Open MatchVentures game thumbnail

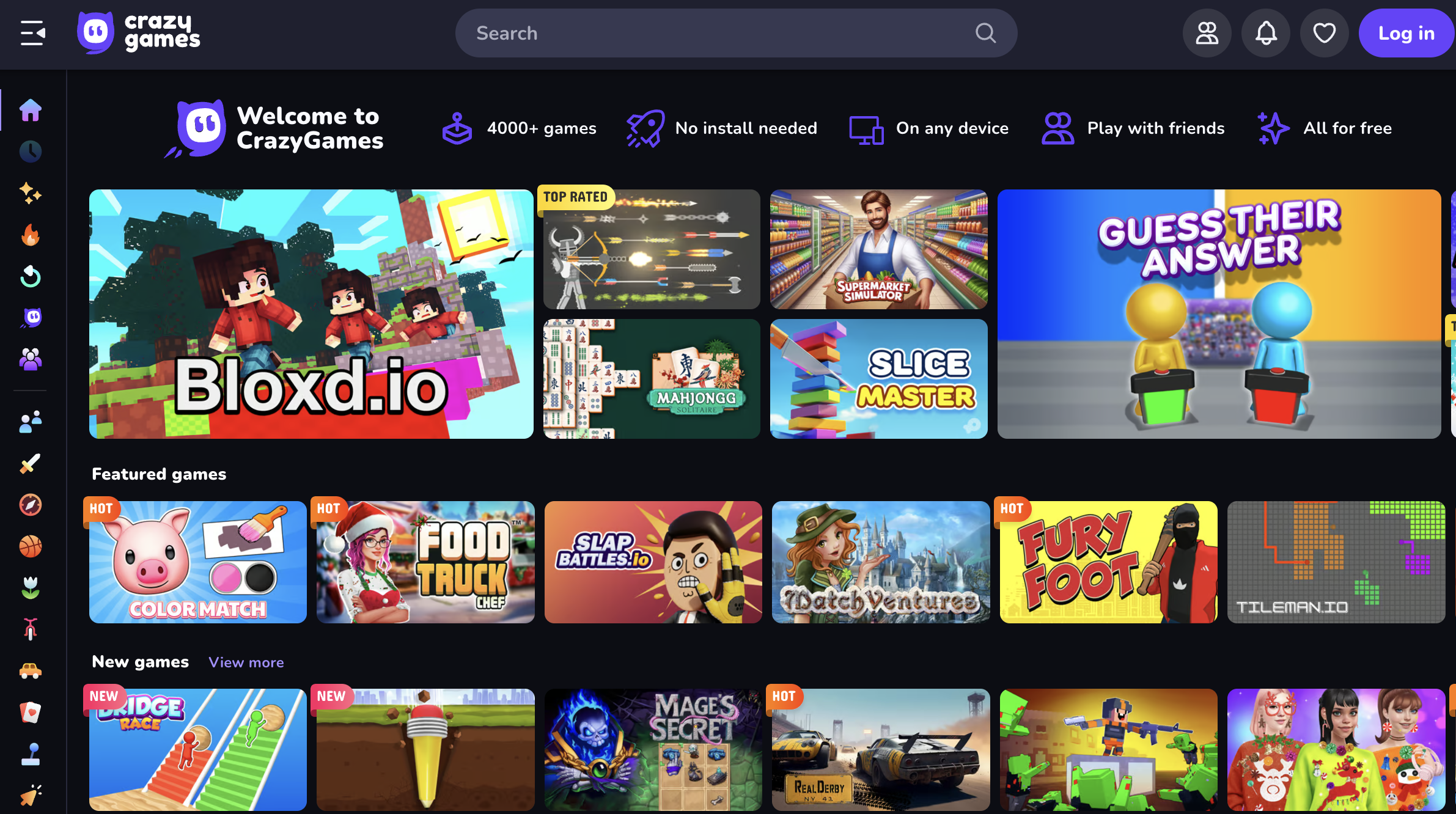[881, 562]
